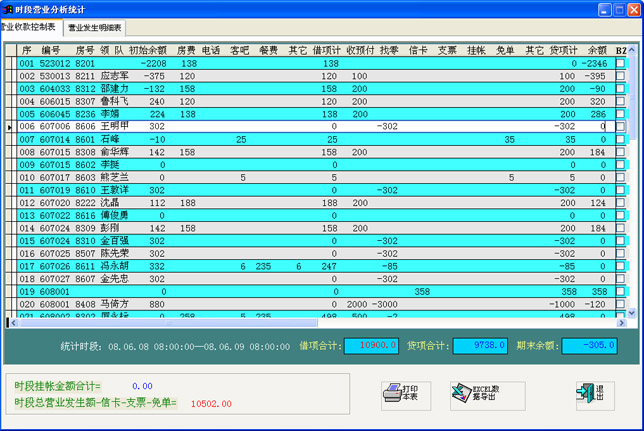
Task: Click the 余额 column header
Action: point(597,49)
